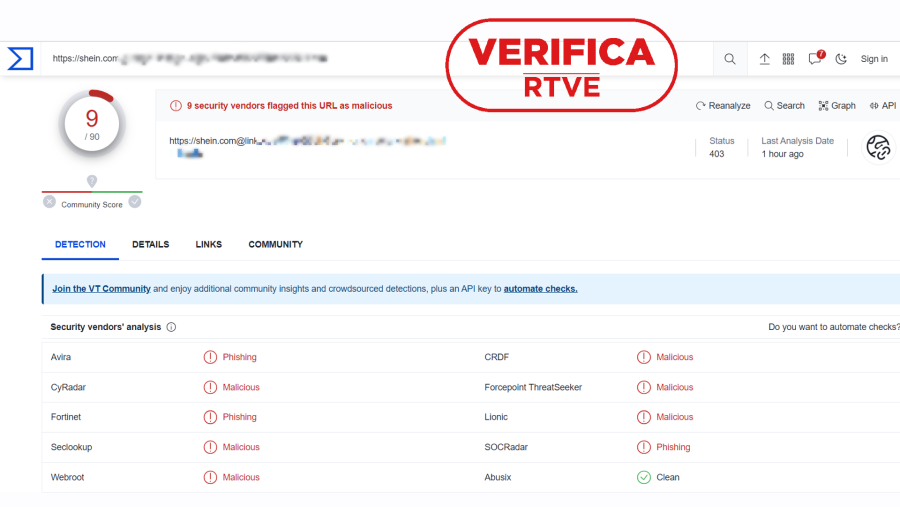This screenshot has width=900, height=507.
Task: Click the Avira Phishing warning icon
Action: pos(210,357)
